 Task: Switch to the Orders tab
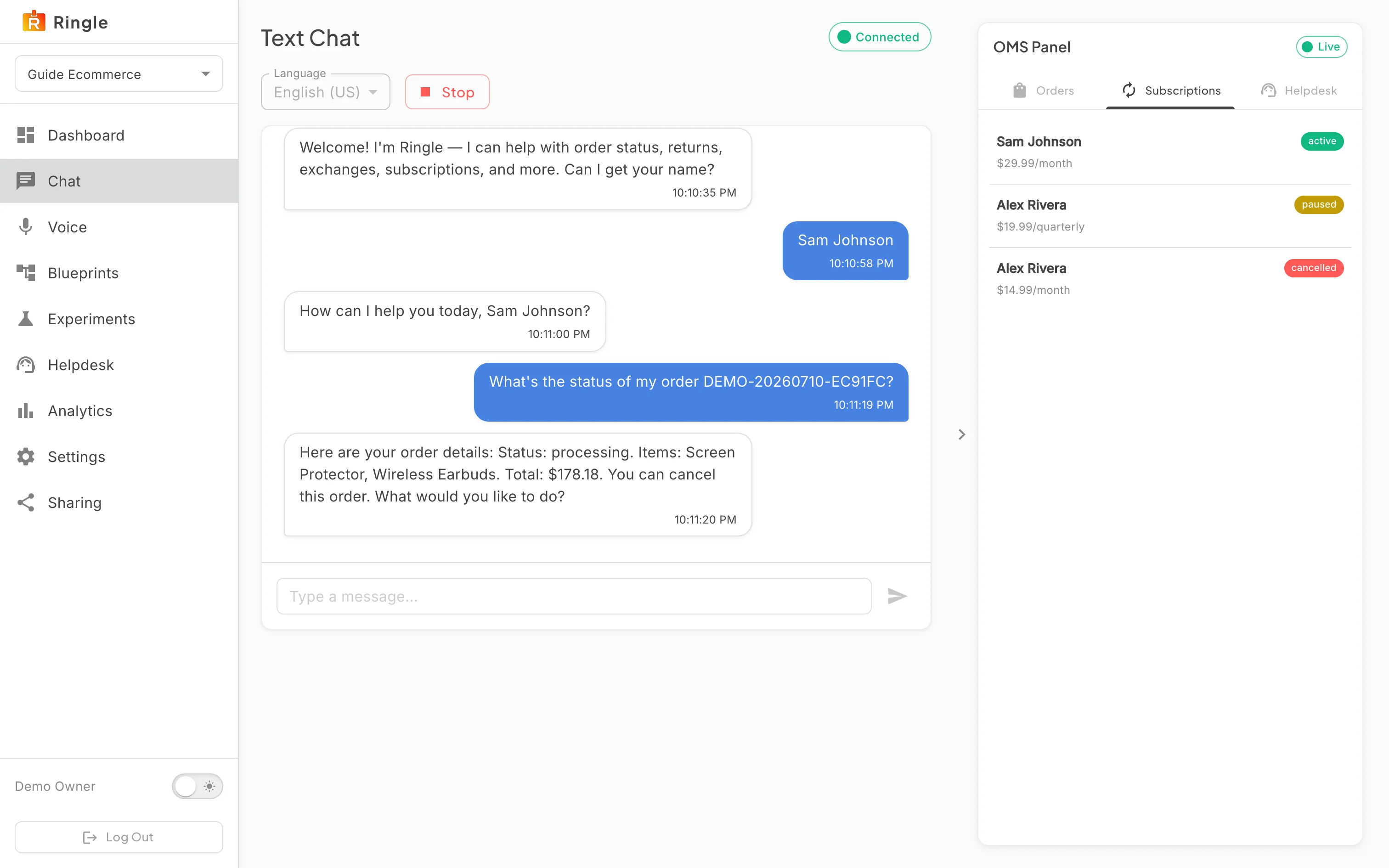(x=1043, y=90)
